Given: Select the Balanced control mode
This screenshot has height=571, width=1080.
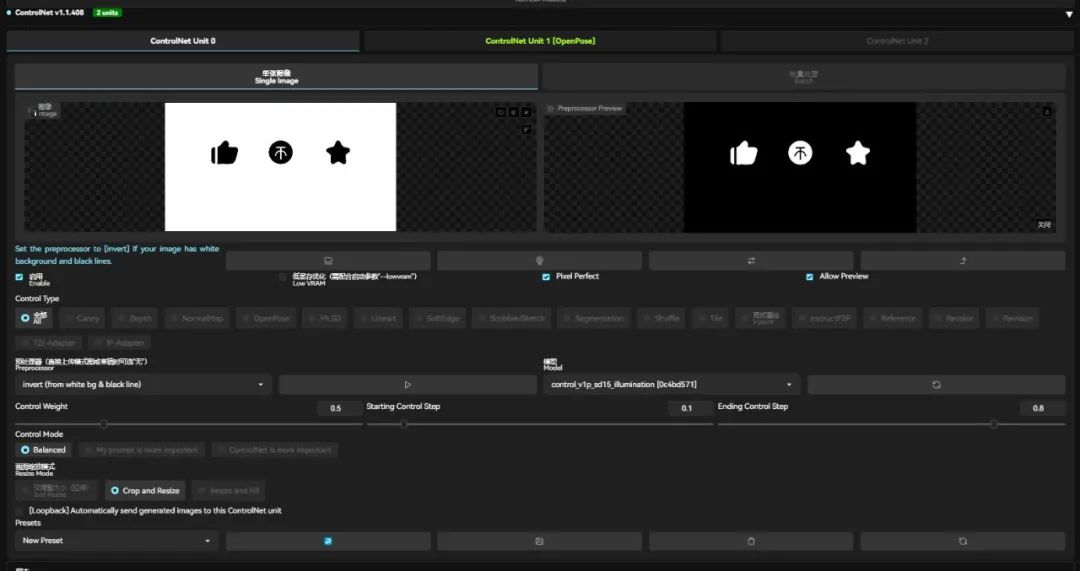Looking at the screenshot, I should [43, 450].
